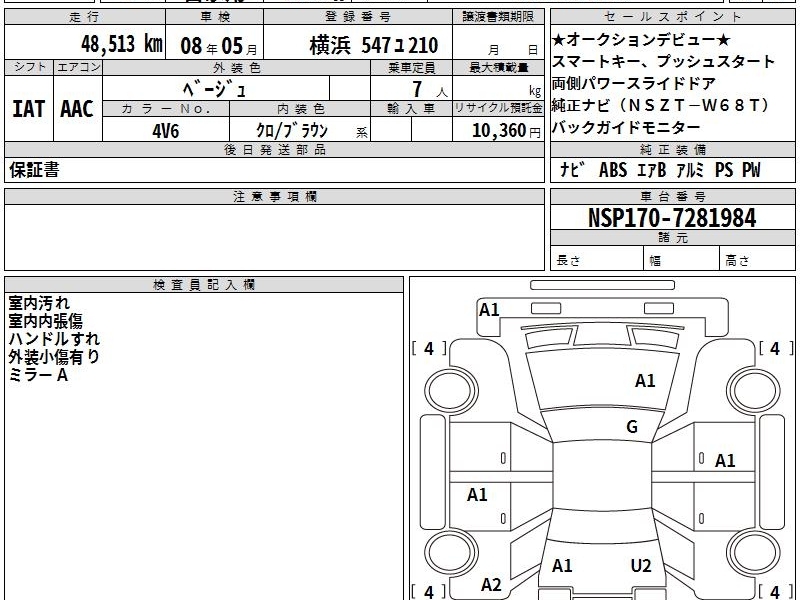Select the 高さ dimension field
The image size is (800, 600).
[757, 260]
